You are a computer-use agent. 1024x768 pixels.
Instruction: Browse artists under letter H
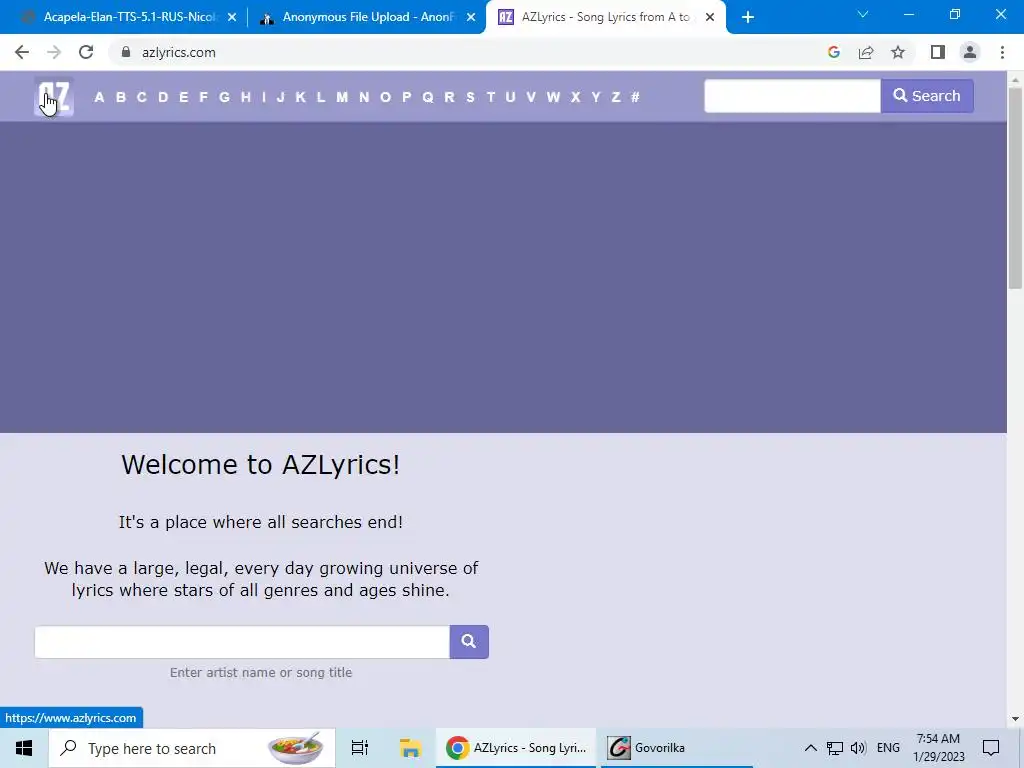(x=246, y=97)
